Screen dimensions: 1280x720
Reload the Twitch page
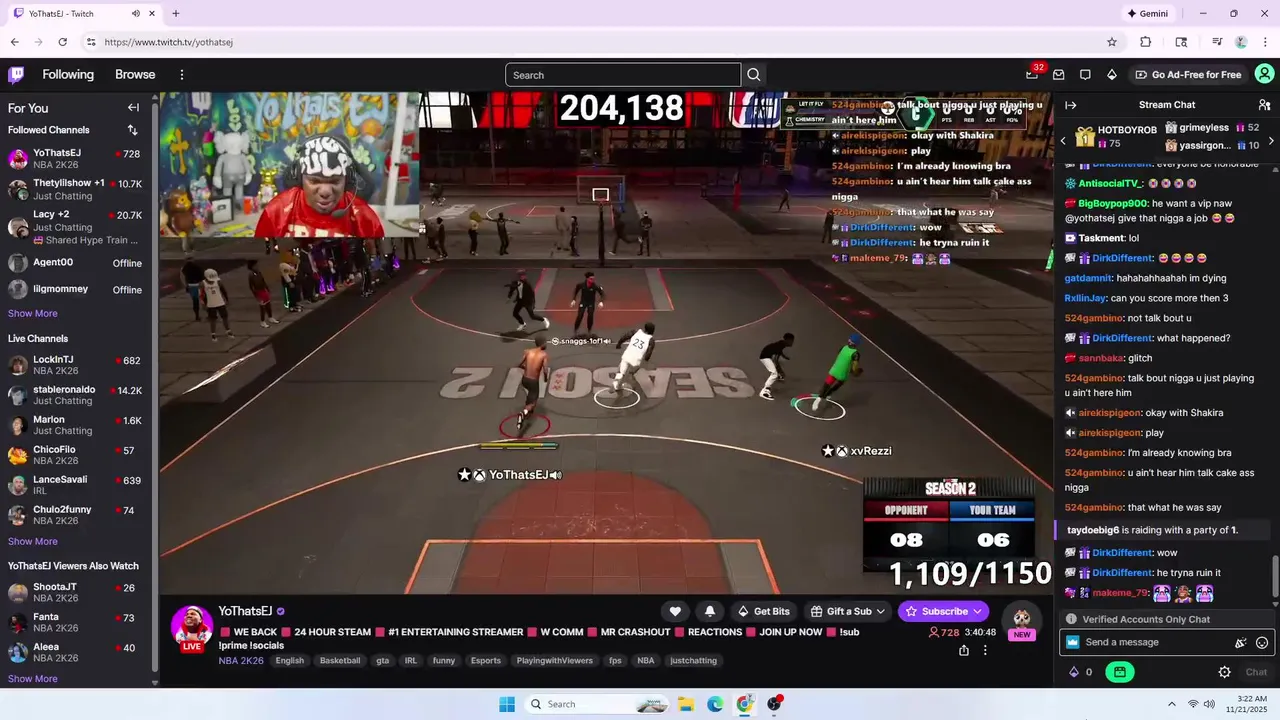click(62, 42)
